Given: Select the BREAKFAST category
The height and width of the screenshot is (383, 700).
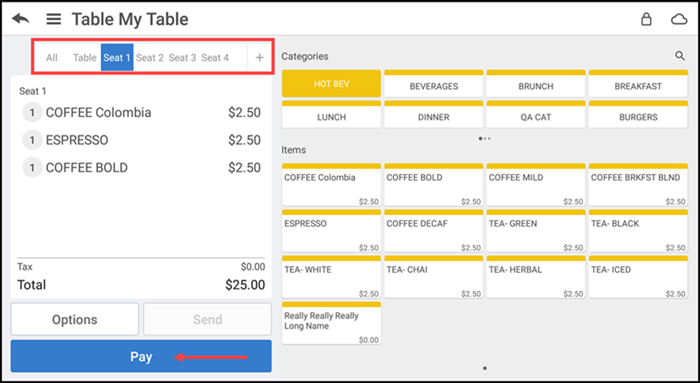Looking at the screenshot, I should [638, 83].
